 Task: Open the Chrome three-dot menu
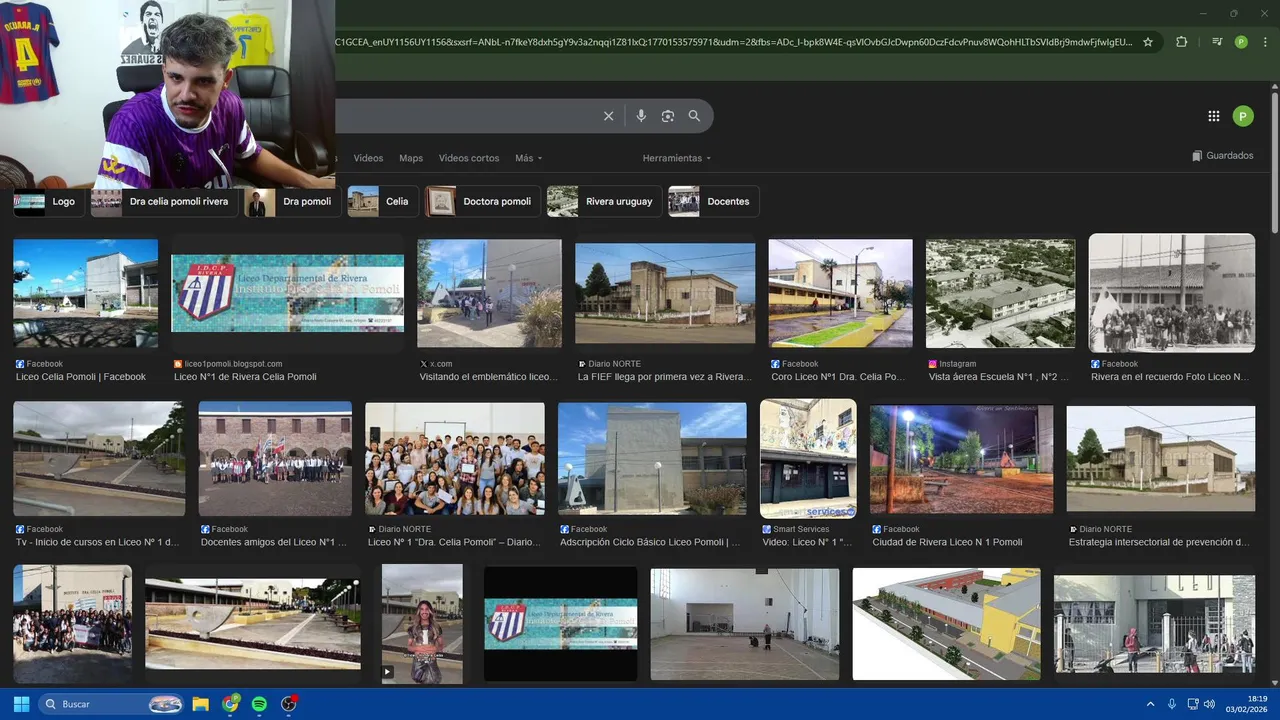pyautogui.click(x=1264, y=42)
